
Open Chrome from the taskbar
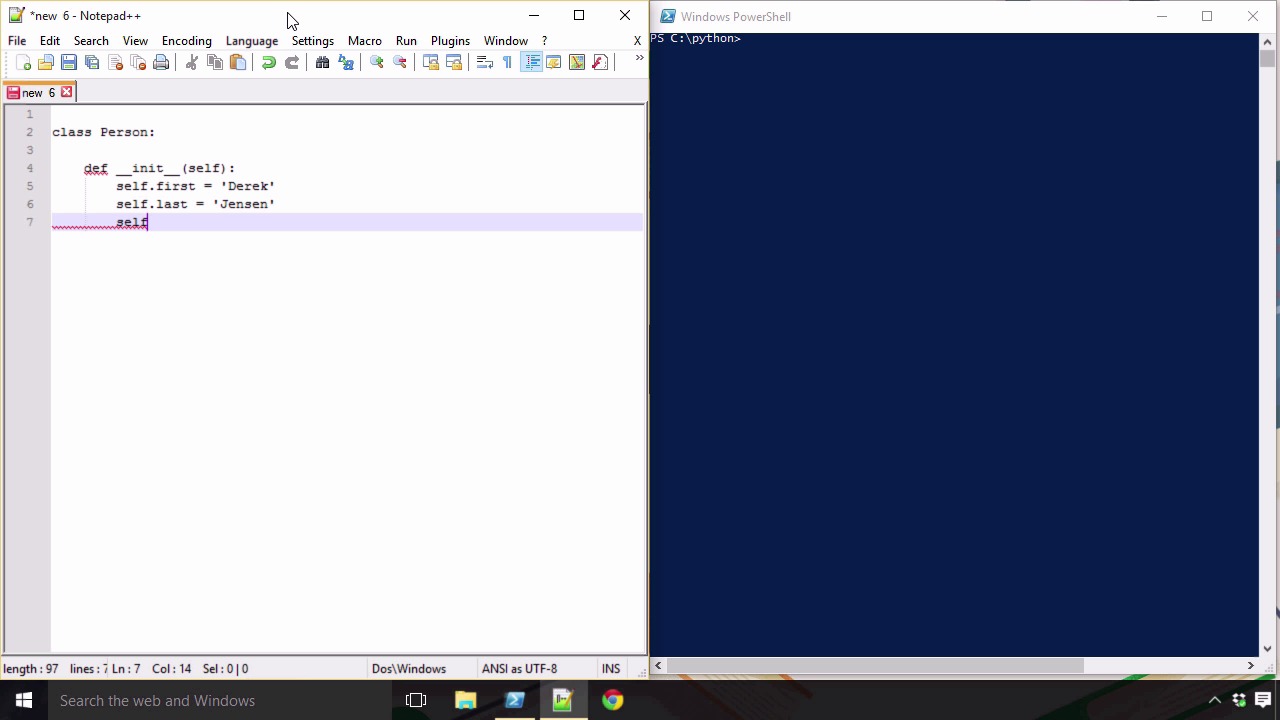pyautogui.click(x=613, y=700)
